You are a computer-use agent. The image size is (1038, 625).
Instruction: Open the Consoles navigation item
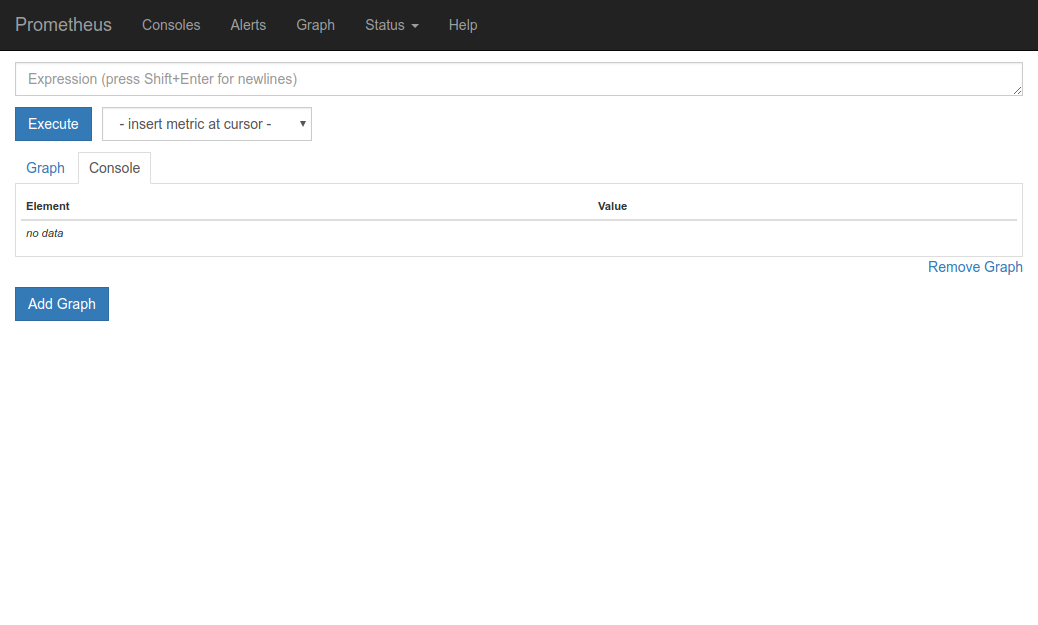point(171,25)
